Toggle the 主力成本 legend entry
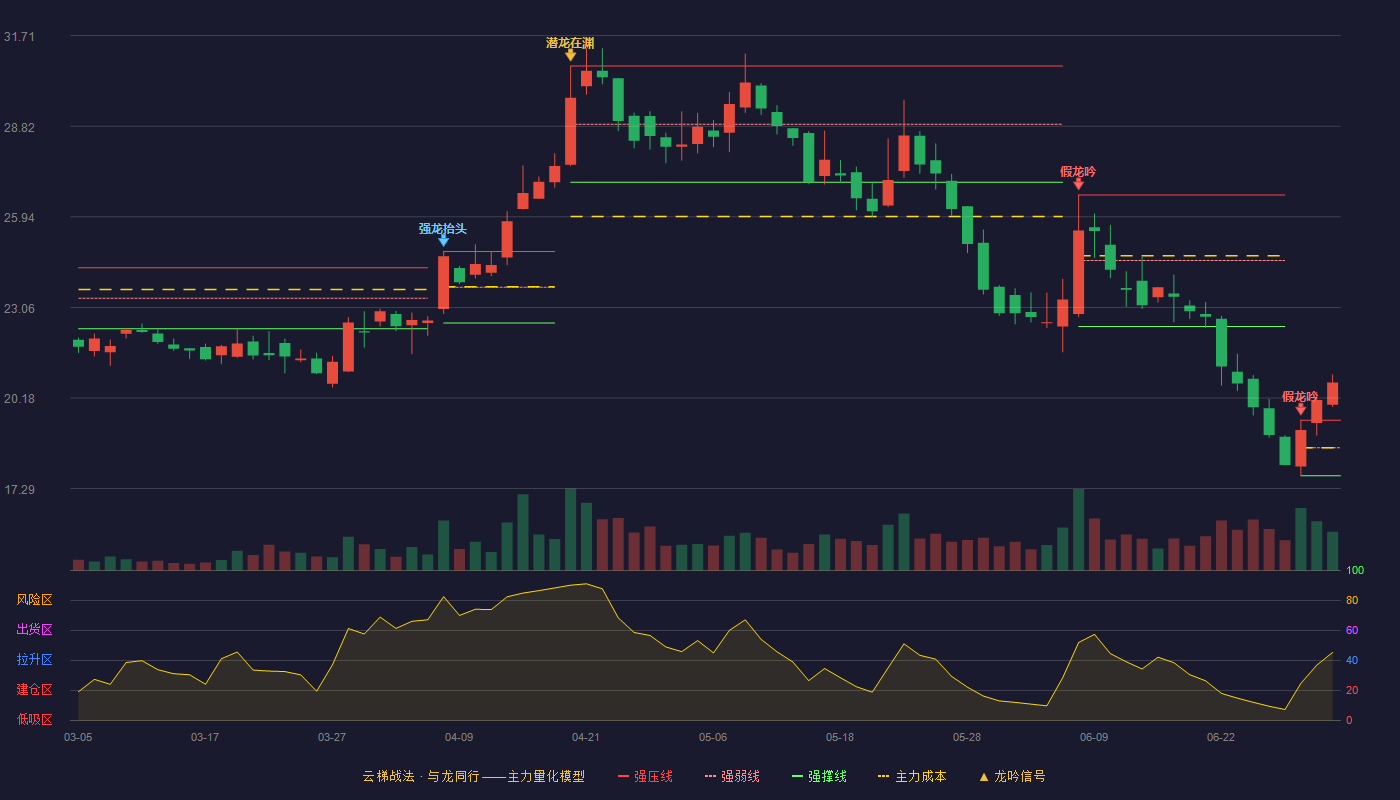1400x800 pixels. [x=912, y=776]
